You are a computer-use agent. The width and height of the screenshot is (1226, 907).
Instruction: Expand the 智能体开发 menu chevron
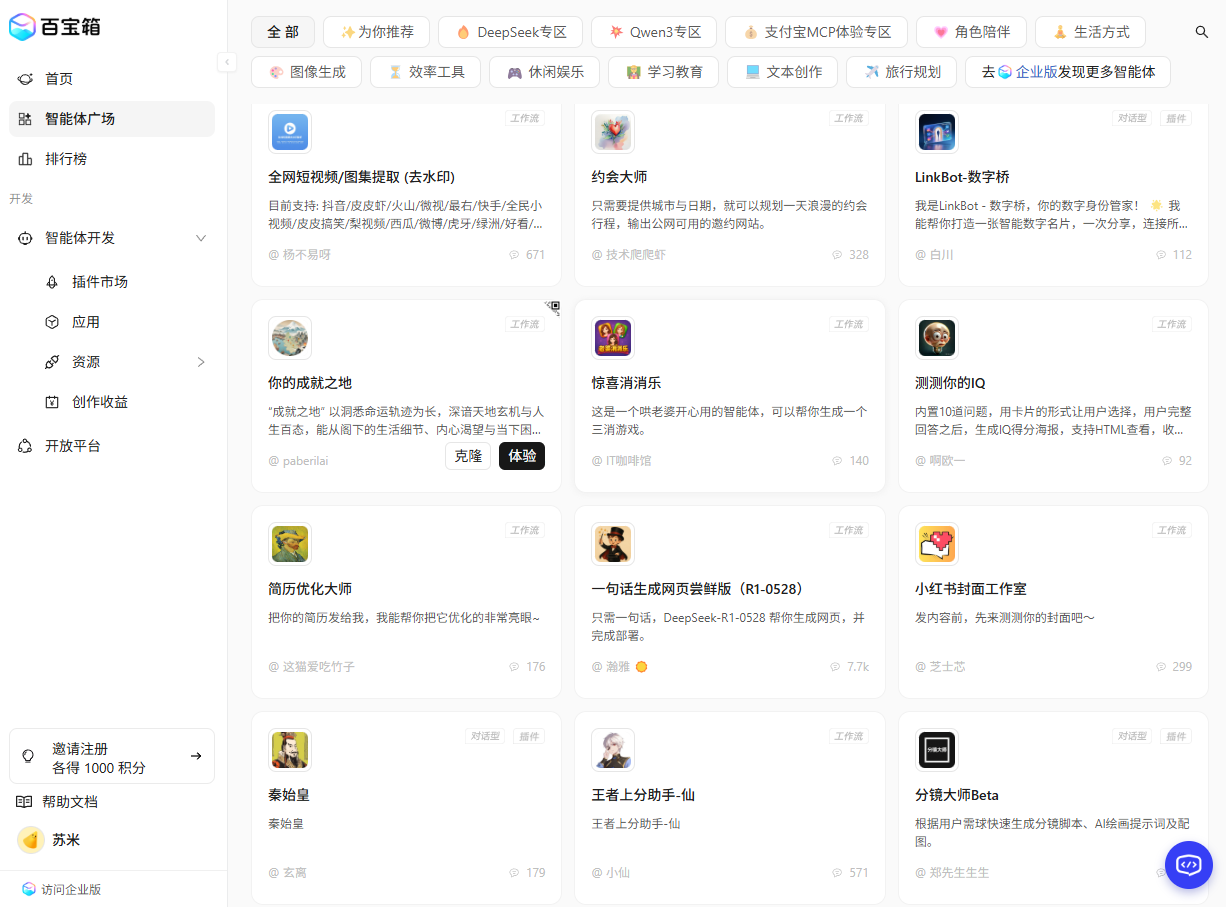click(200, 238)
